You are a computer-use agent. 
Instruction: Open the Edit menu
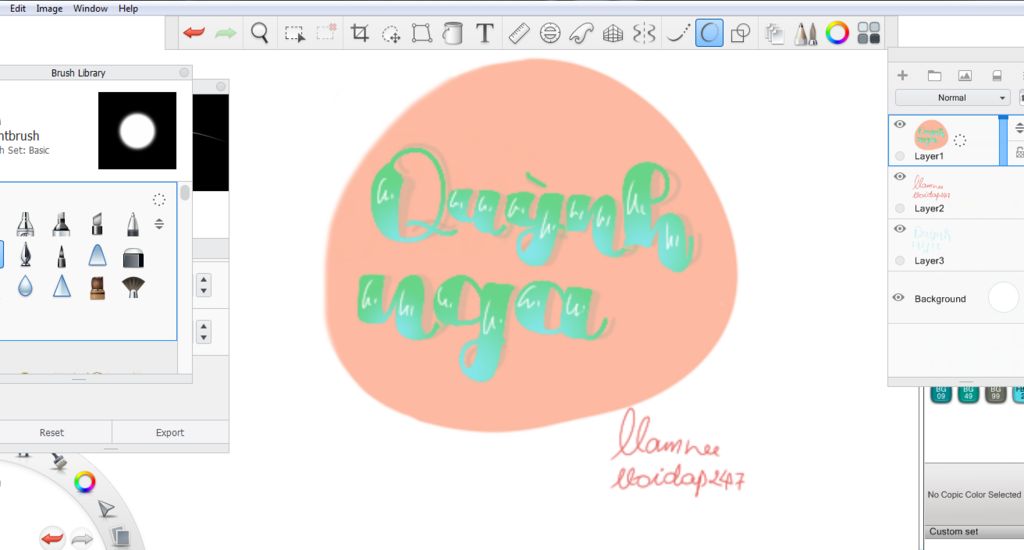click(18, 8)
